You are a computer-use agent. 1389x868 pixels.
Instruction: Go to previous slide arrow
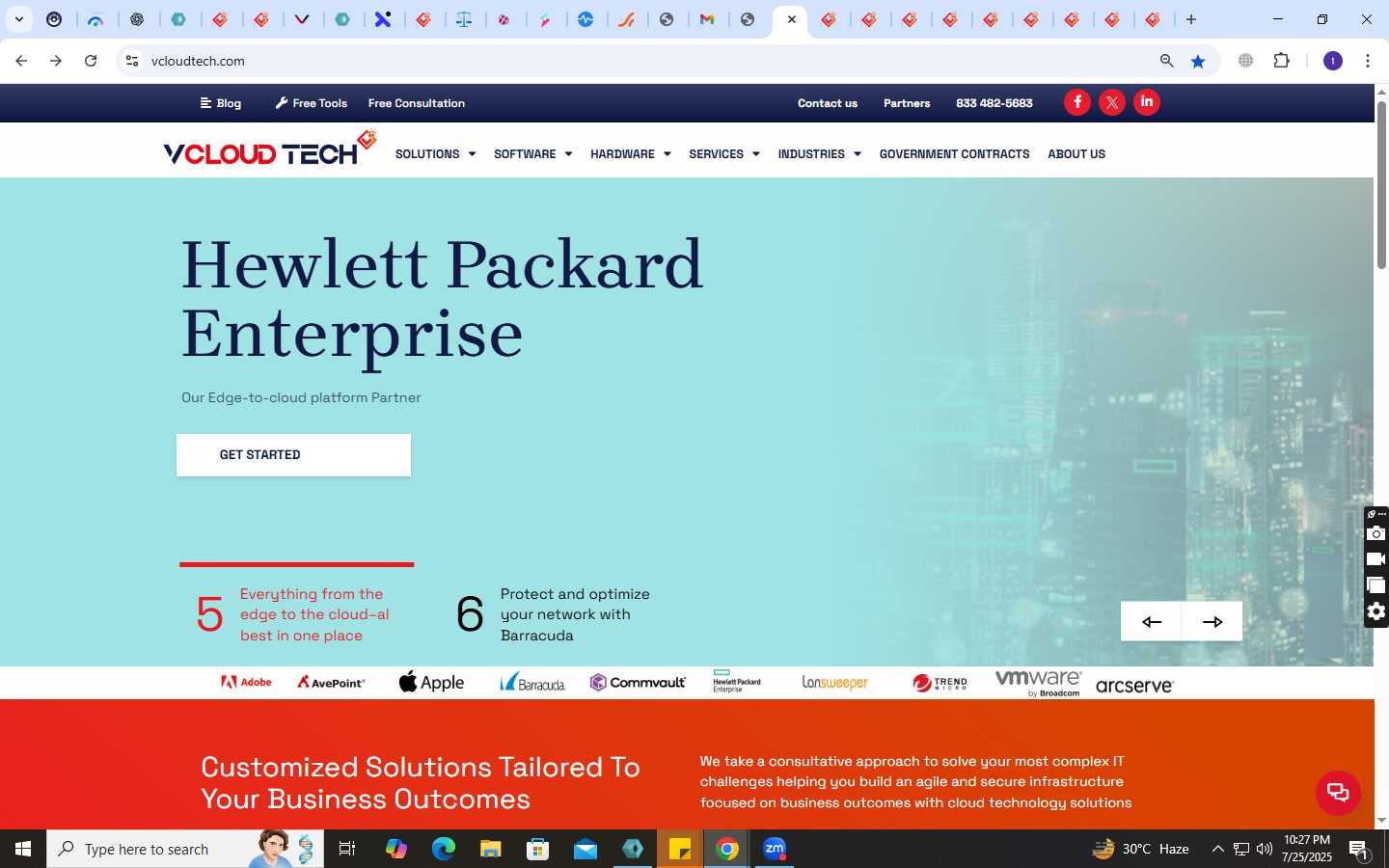tap(1151, 621)
